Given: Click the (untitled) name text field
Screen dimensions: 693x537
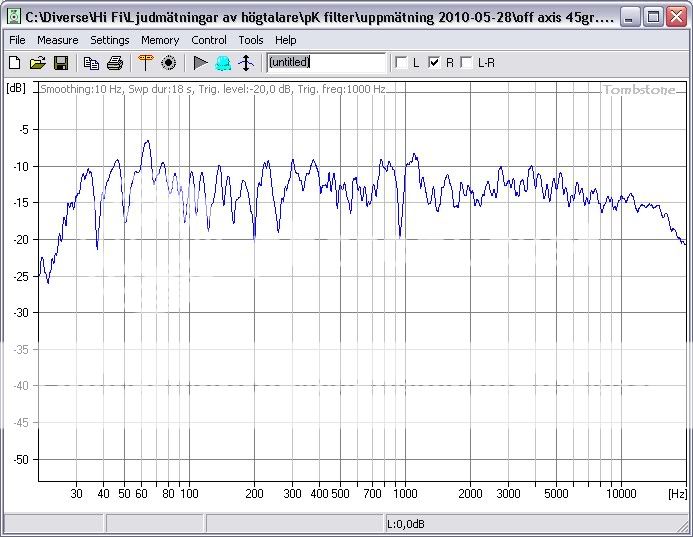Looking at the screenshot, I should pyautogui.click(x=326, y=63).
